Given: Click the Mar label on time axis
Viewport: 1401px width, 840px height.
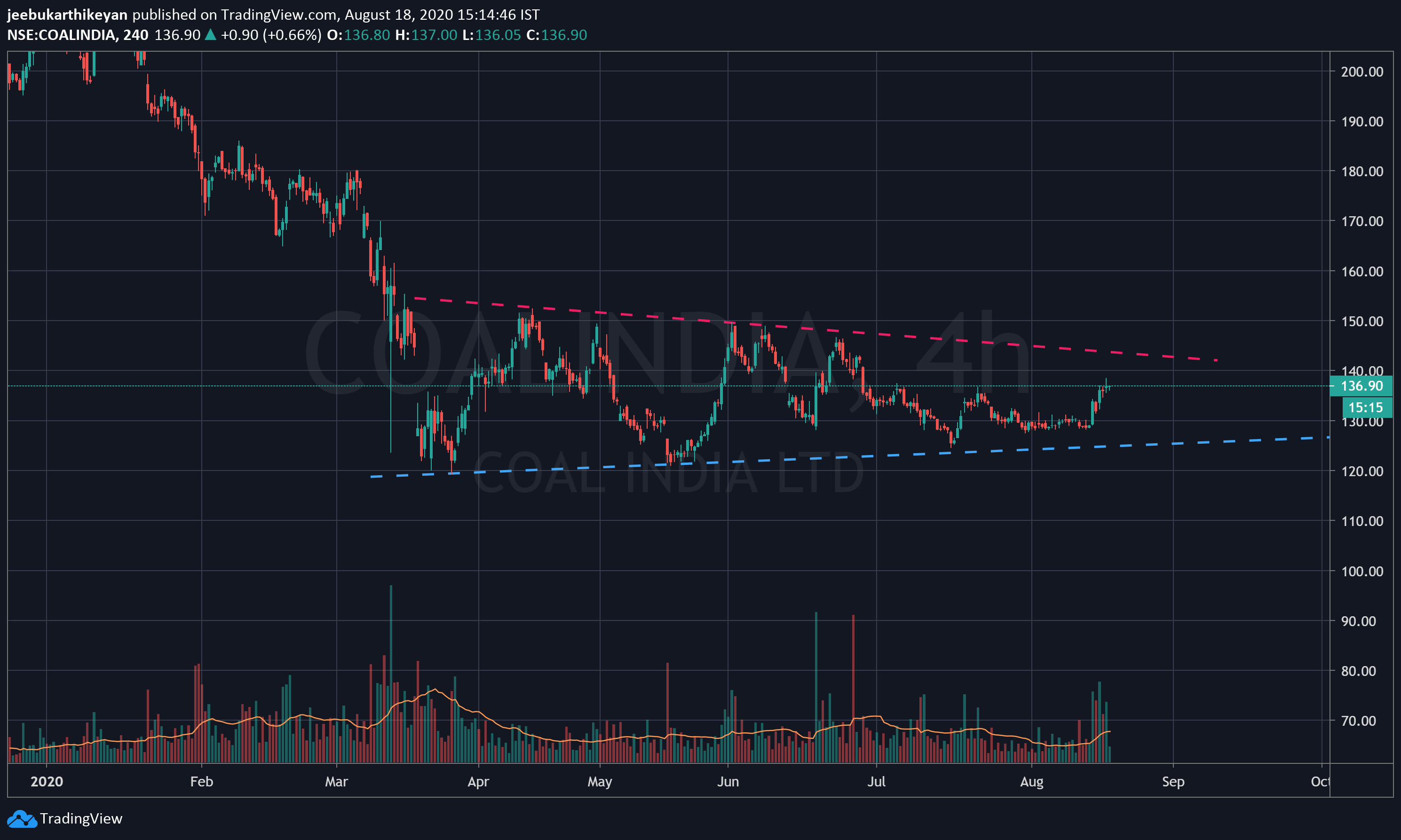Looking at the screenshot, I should click(x=336, y=782).
